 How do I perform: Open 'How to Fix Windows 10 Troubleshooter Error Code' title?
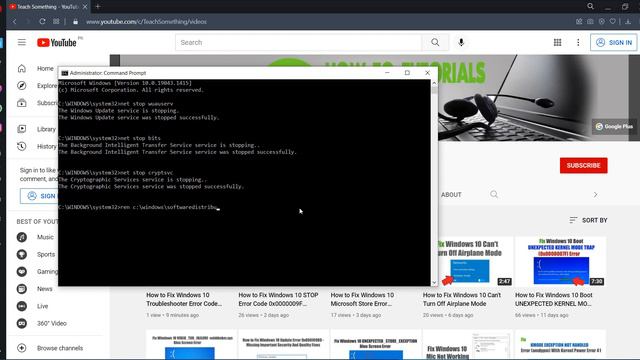[184, 299]
